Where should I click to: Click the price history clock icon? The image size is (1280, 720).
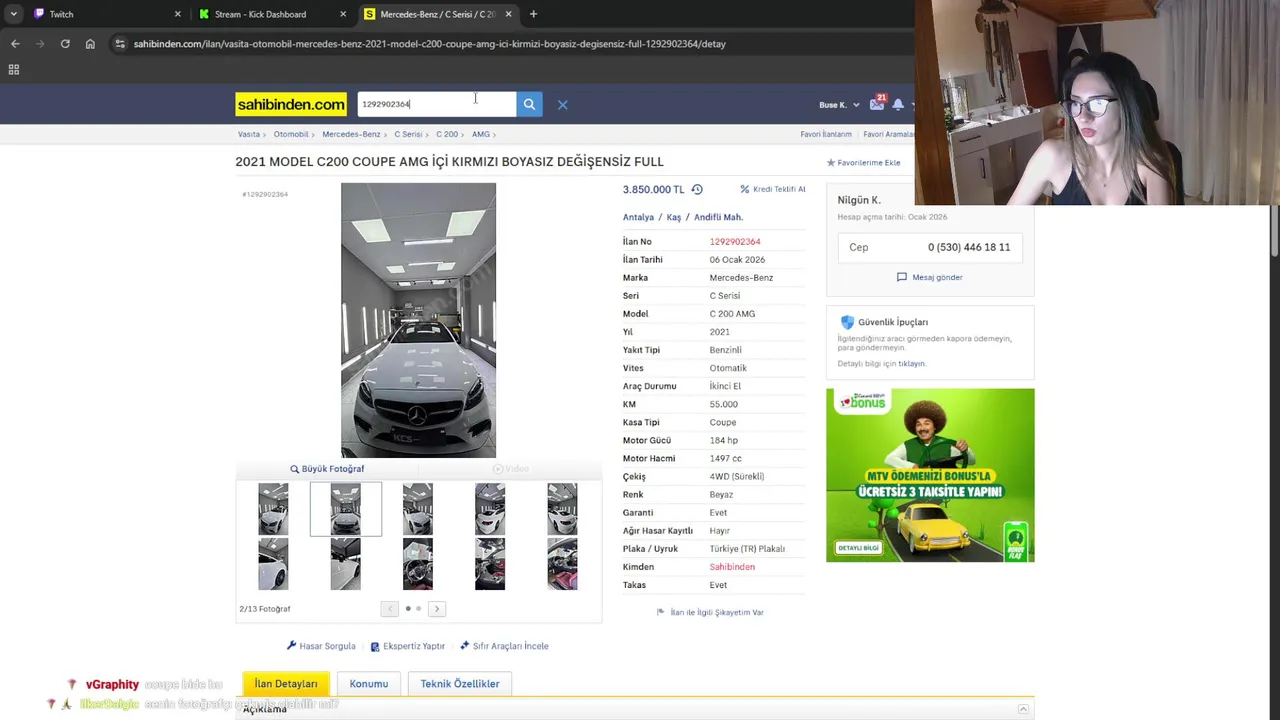(697, 189)
